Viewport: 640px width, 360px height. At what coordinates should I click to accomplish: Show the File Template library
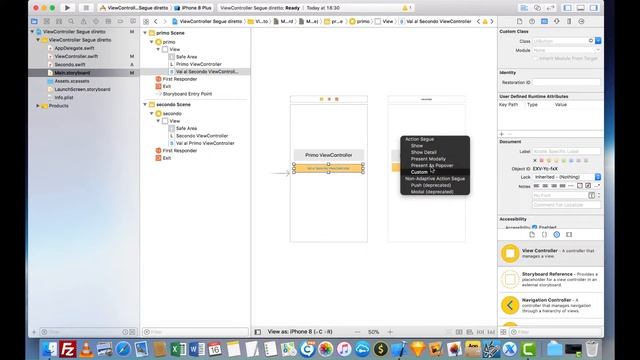tap(532, 234)
